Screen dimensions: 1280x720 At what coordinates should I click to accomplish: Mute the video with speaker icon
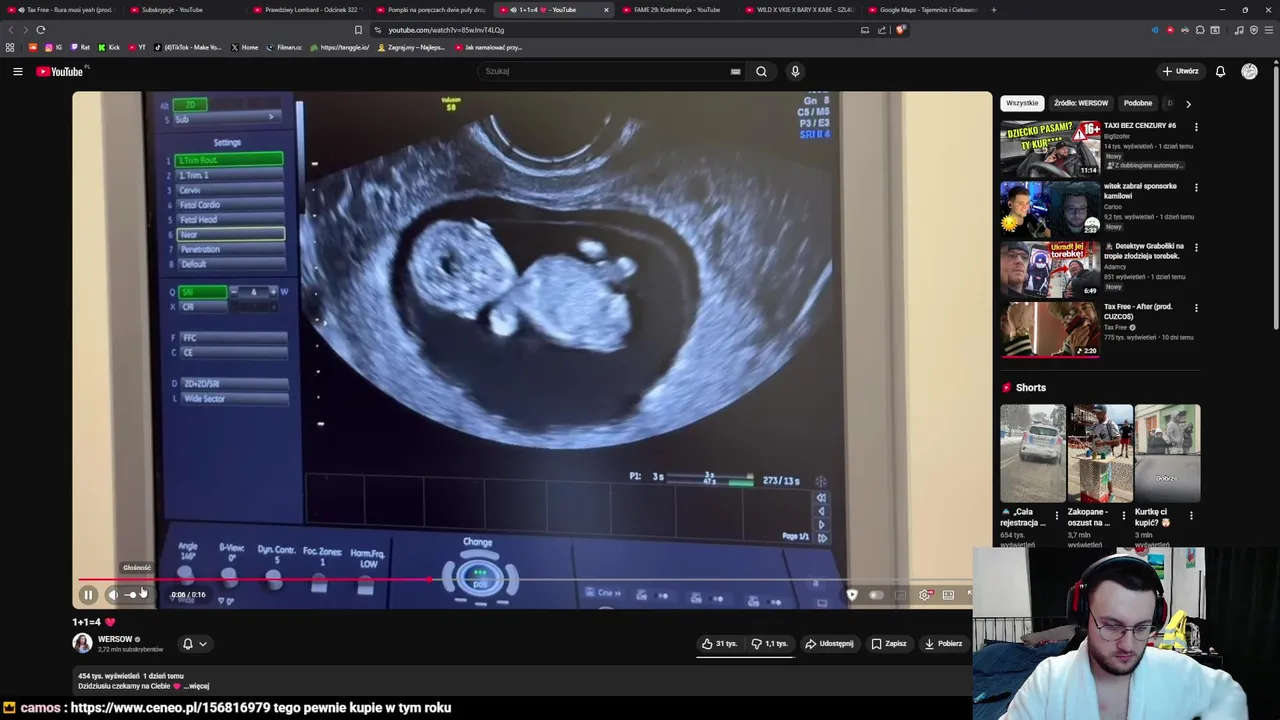click(113, 595)
